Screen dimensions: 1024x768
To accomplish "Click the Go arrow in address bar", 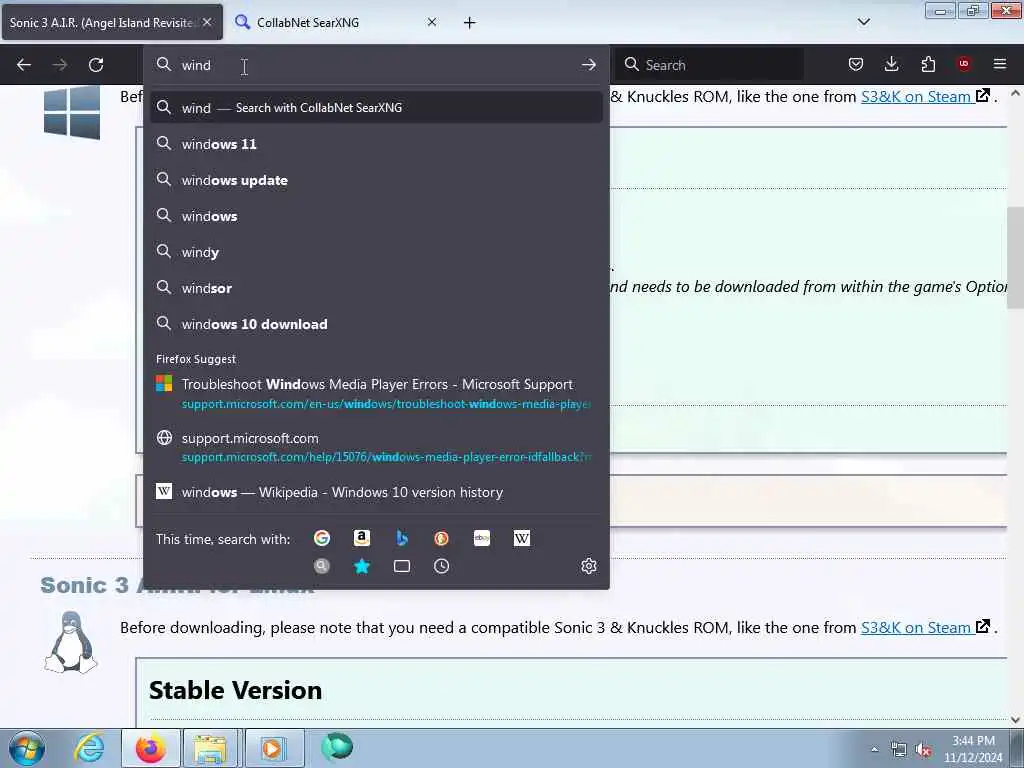I will tap(588, 65).
